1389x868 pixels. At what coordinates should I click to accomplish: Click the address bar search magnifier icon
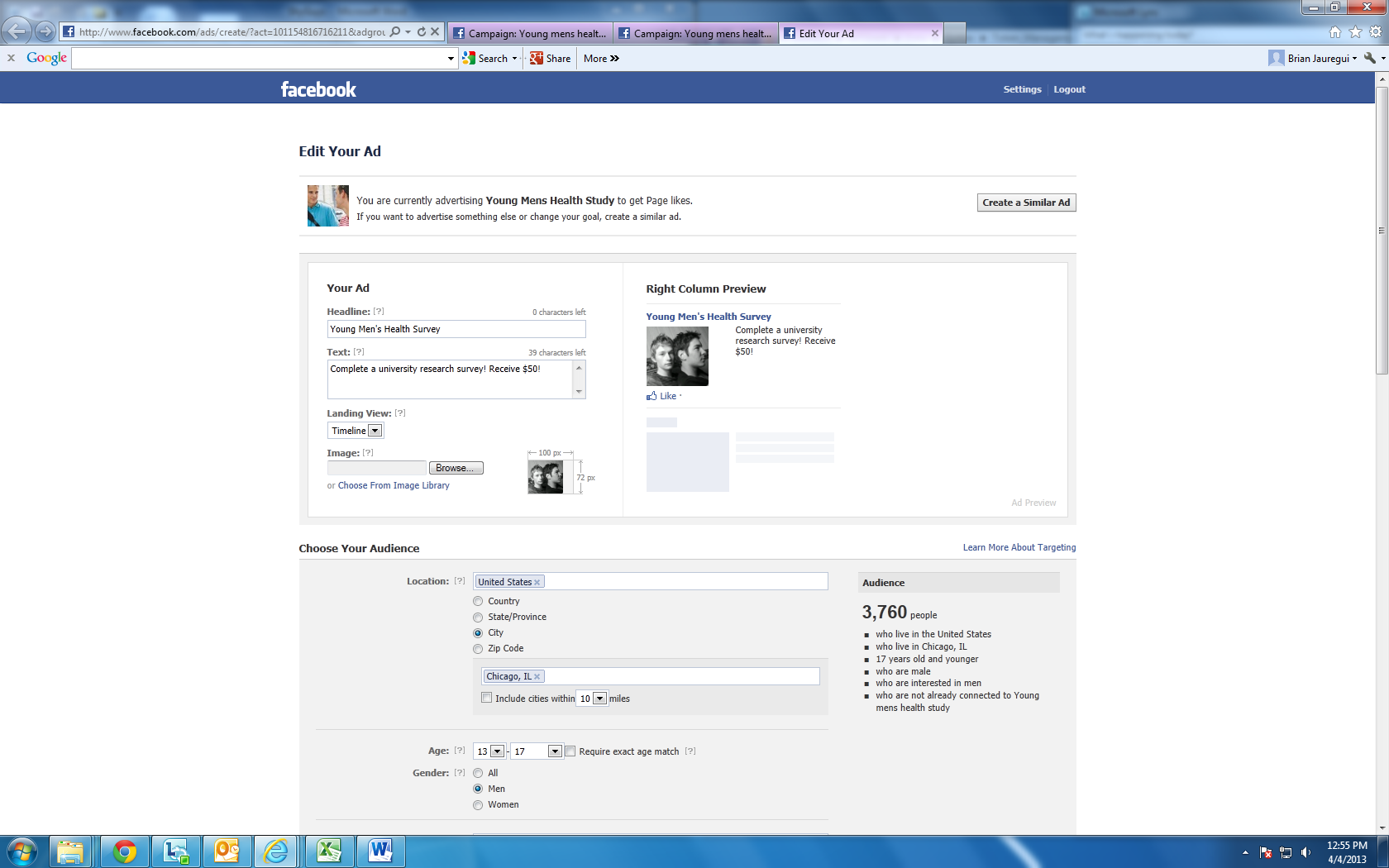click(x=395, y=31)
